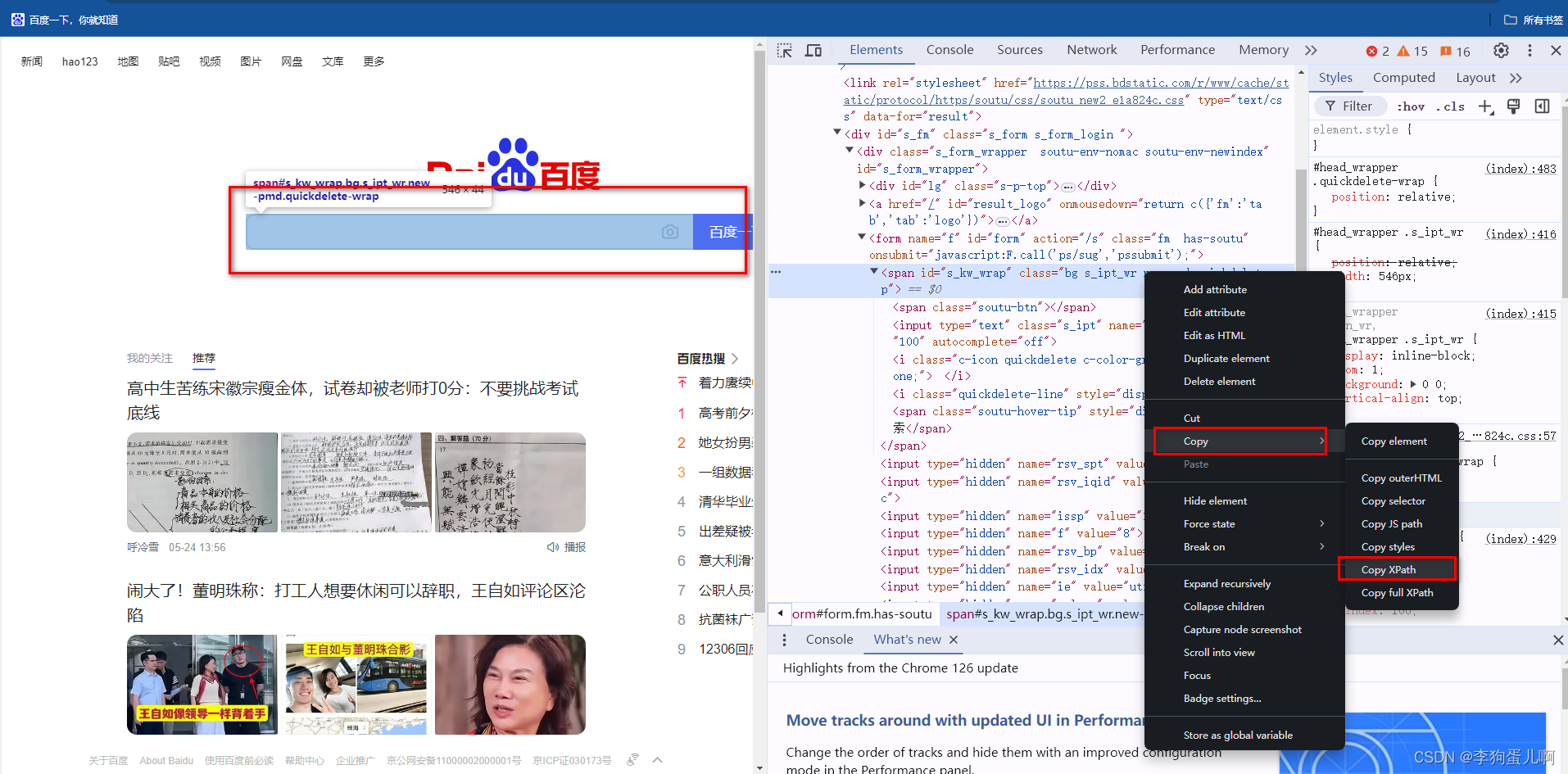Collapse the div#s_fm node
This screenshot has height=774, width=1568.
point(837,133)
